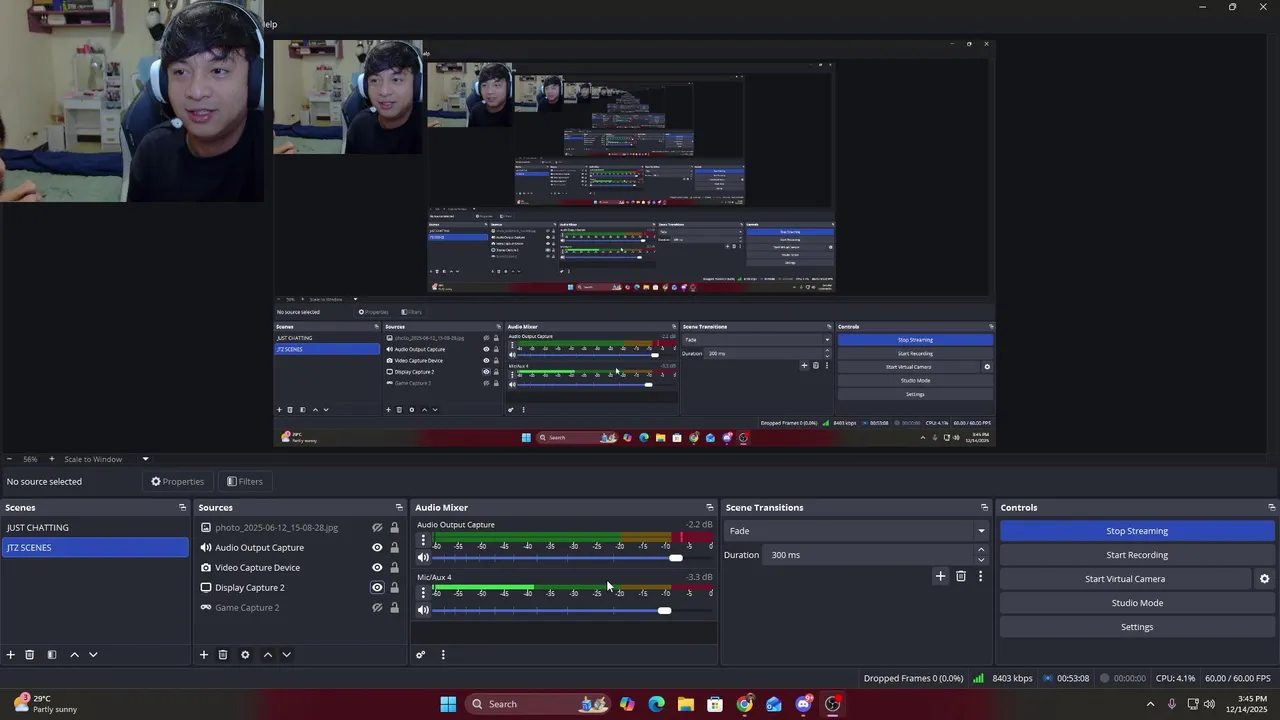Open advanced audio properties gears icon

pos(421,655)
